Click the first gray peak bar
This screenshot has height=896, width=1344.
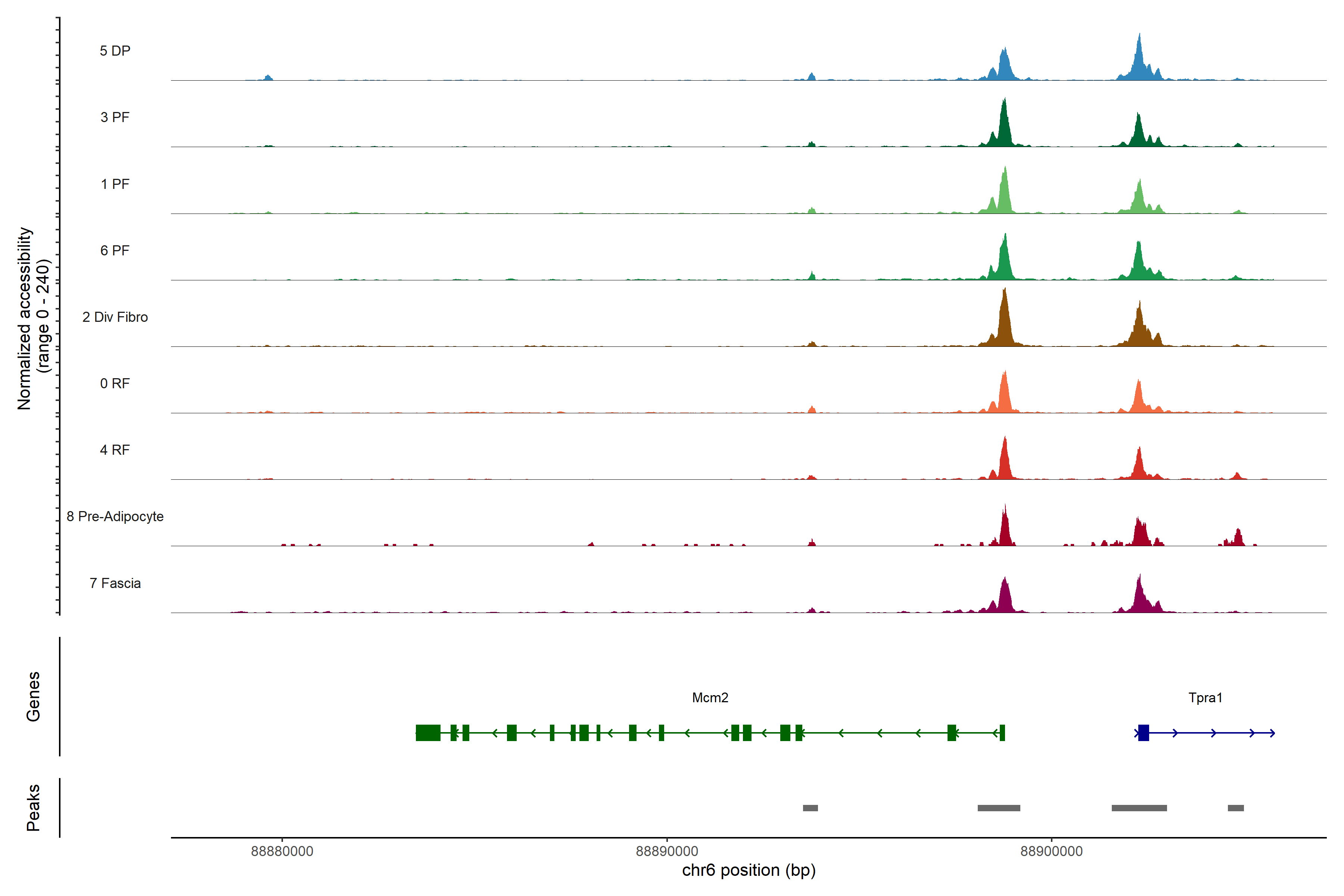pyautogui.click(x=810, y=808)
